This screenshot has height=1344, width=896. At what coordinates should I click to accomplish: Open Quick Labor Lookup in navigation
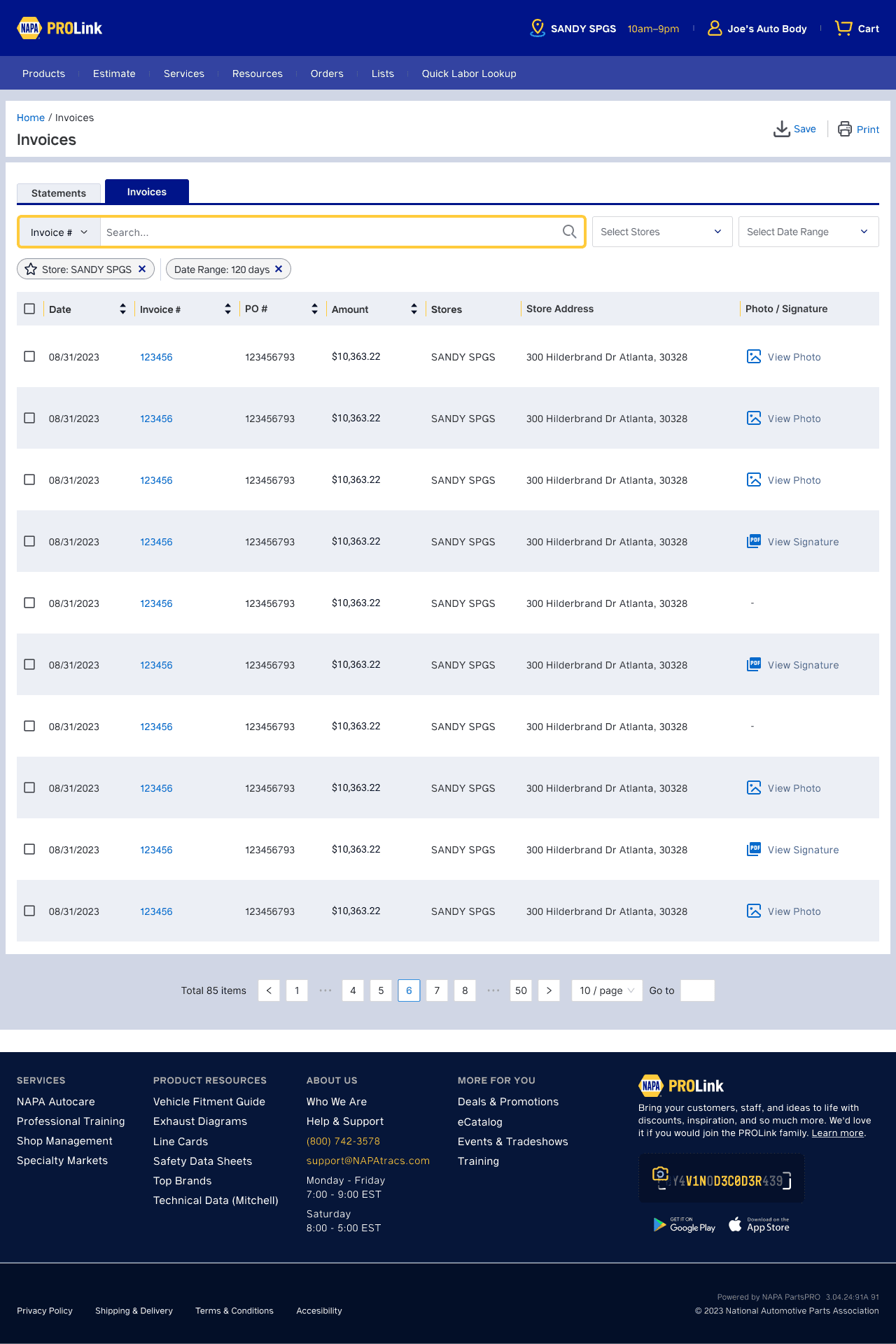pos(469,73)
